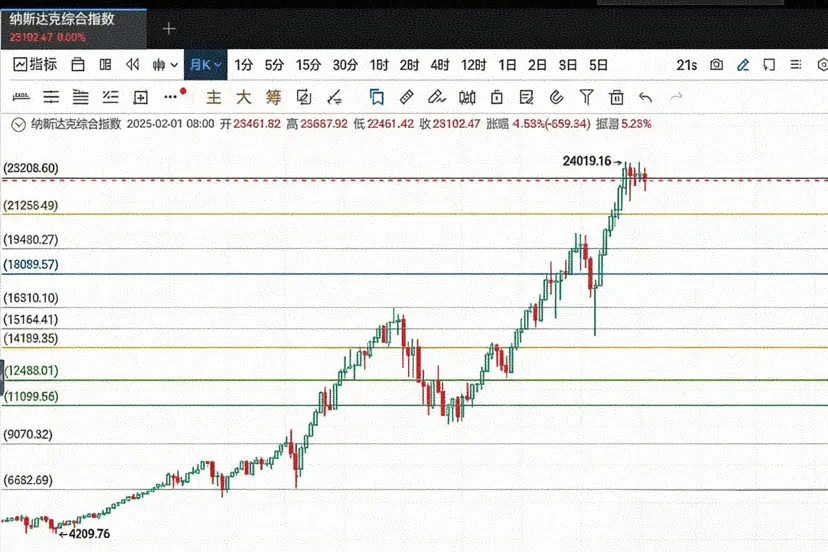The width and height of the screenshot is (828, 552).
Task: Select the pen signature drawing tool
Action: (x=437, y=97)
